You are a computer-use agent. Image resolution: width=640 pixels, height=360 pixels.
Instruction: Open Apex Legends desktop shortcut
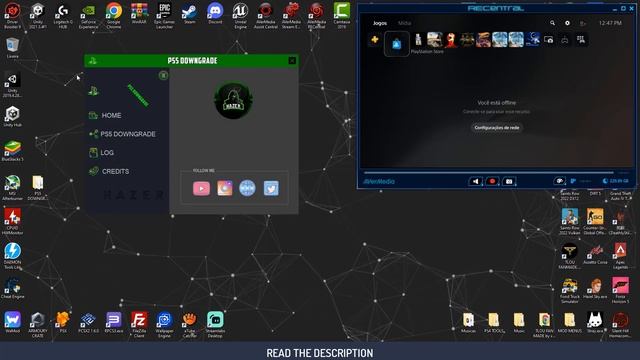point(620,256)
